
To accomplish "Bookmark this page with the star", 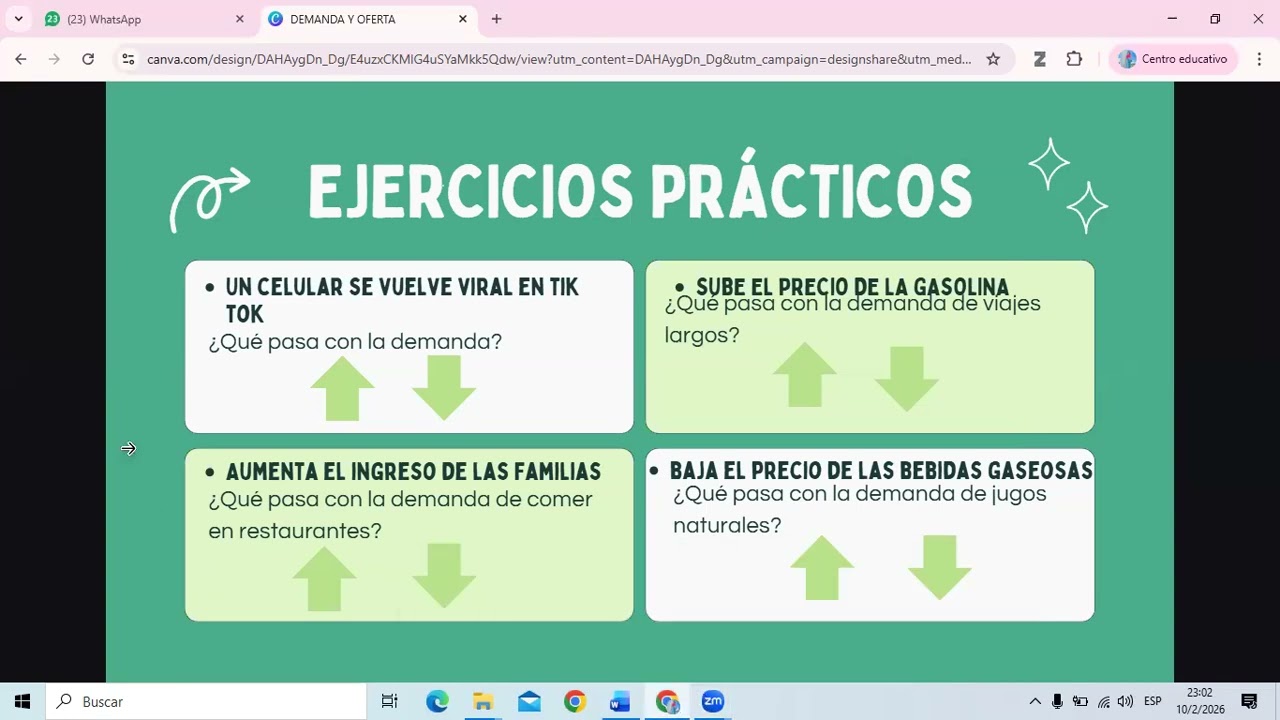I will pos(993,59).
